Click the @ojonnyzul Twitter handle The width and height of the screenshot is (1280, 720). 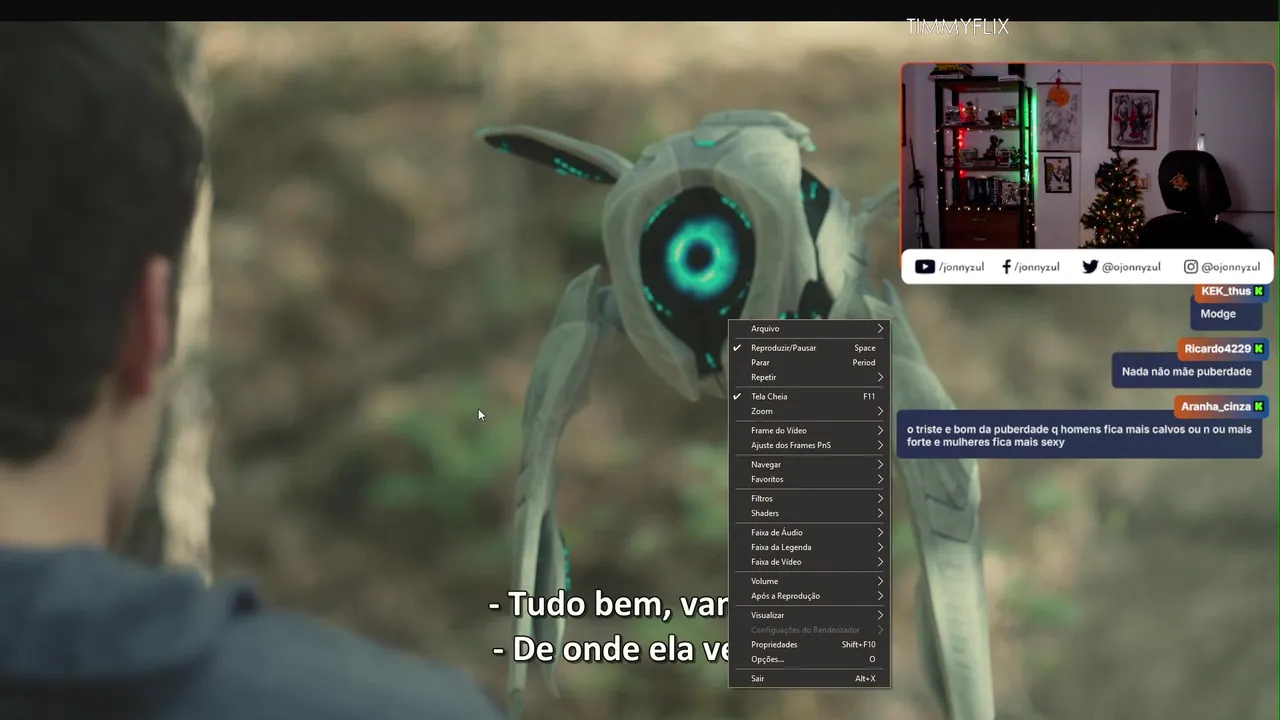pyautogui.click(x=1131, y=267)
